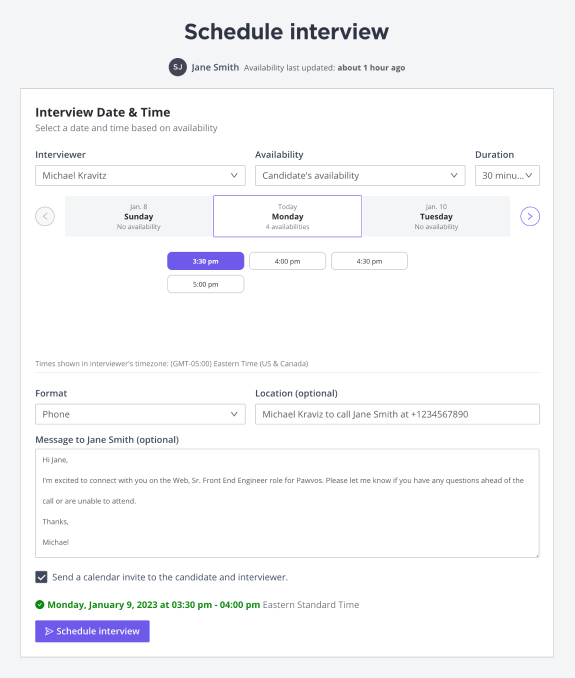Click the 'Schedule interview' page title
The width and height of the screenshot is (575, 678).
point(287,32)
